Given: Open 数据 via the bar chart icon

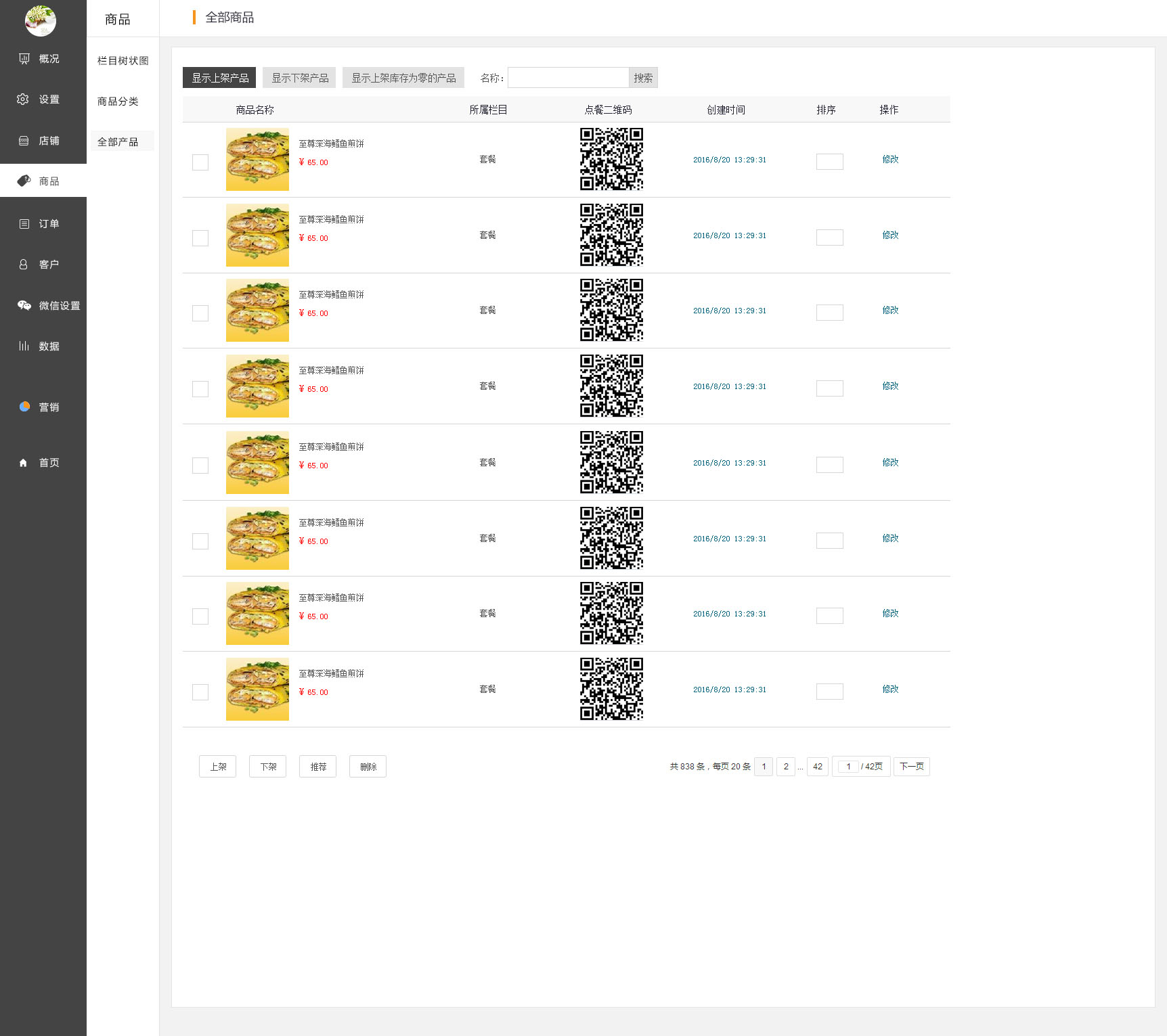Looking at the screenshot, I should click(24, 346).
